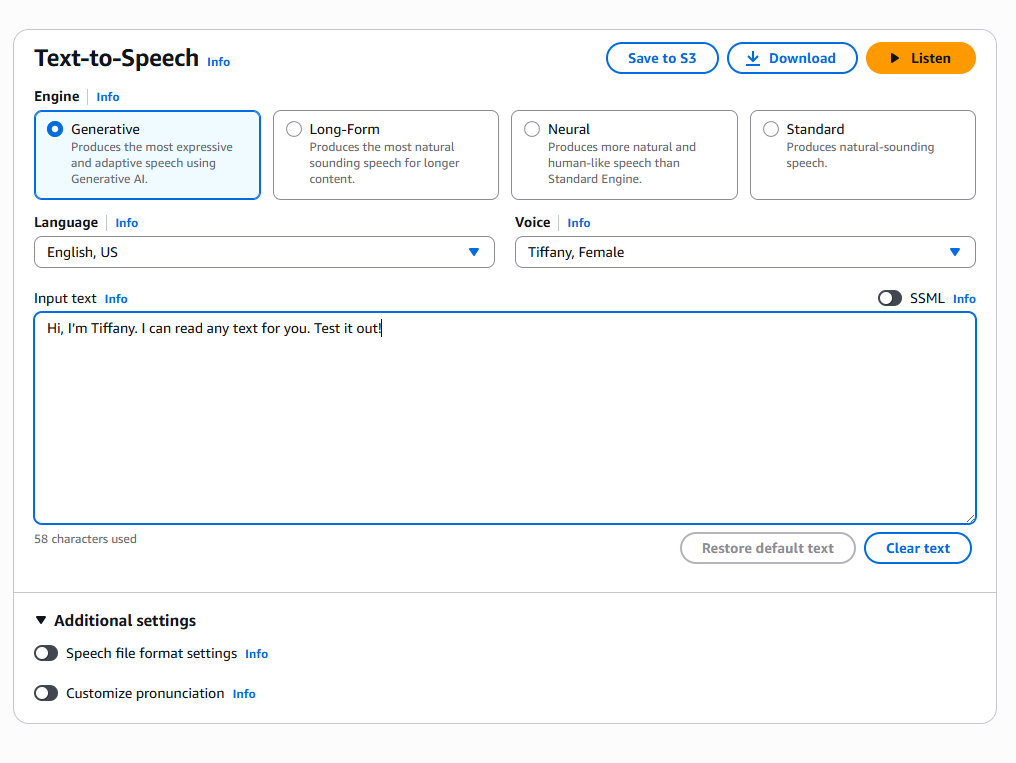
Task: Select the Generative engine radio button
Action: (x=55, y=129)
